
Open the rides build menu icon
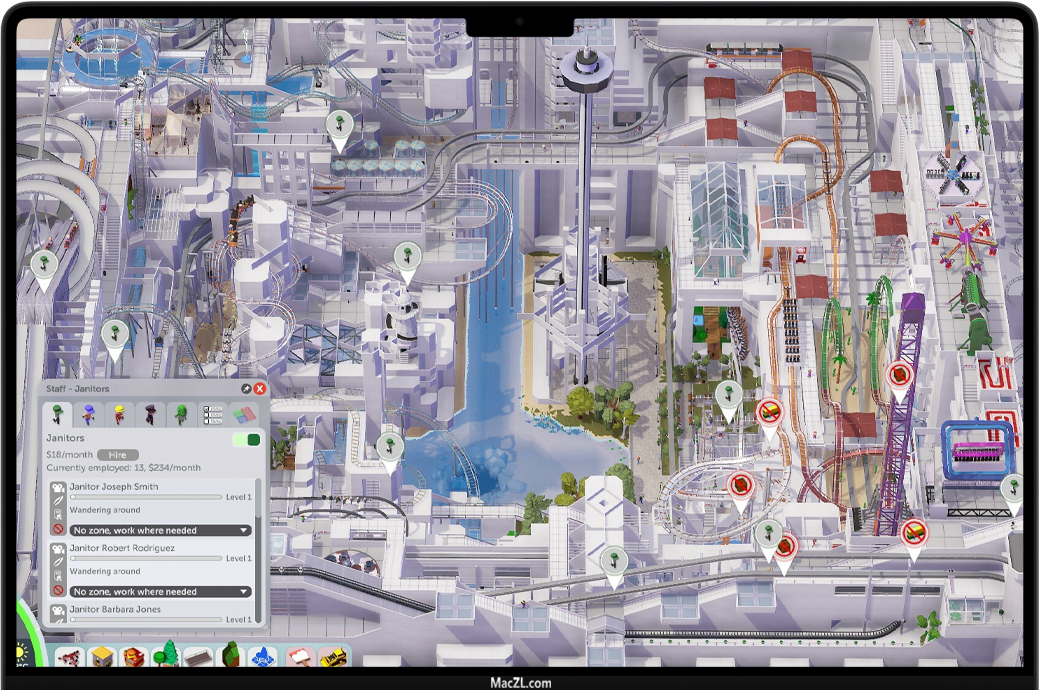69,657
